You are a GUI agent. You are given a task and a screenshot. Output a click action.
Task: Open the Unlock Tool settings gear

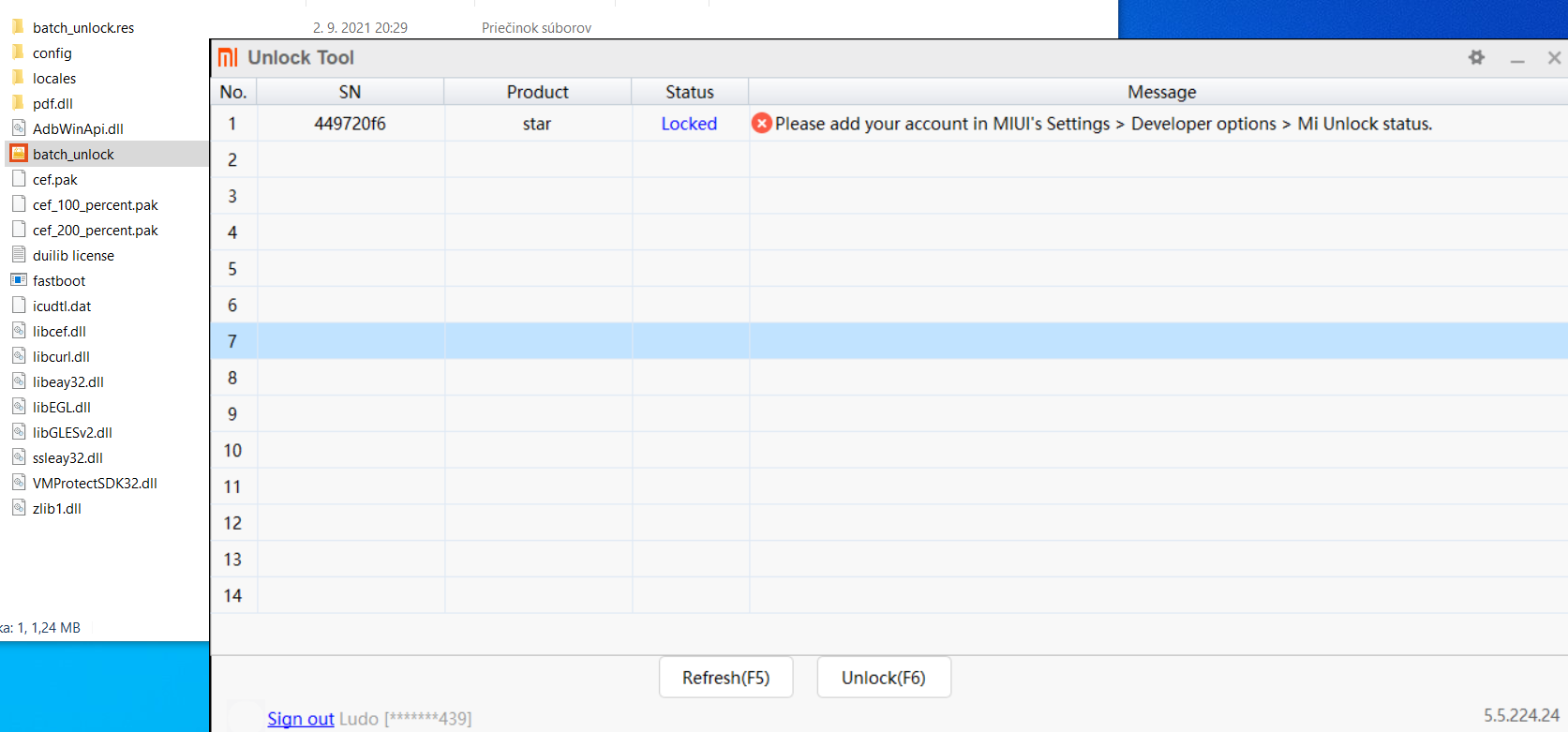1476,57
